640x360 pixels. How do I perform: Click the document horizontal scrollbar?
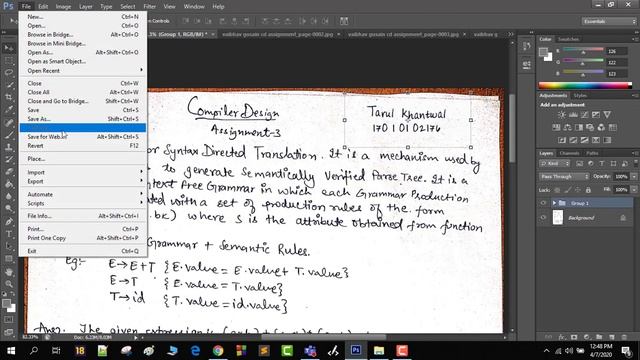coord(324,337)
